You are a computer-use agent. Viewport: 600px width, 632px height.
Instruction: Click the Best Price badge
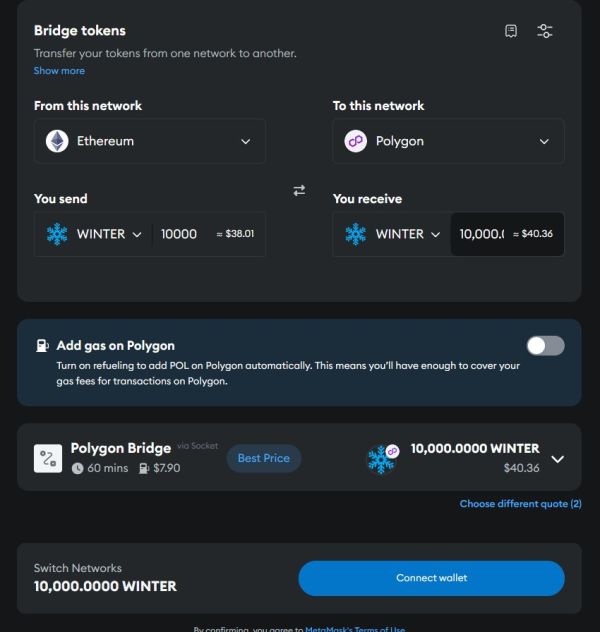click(263, 458)
